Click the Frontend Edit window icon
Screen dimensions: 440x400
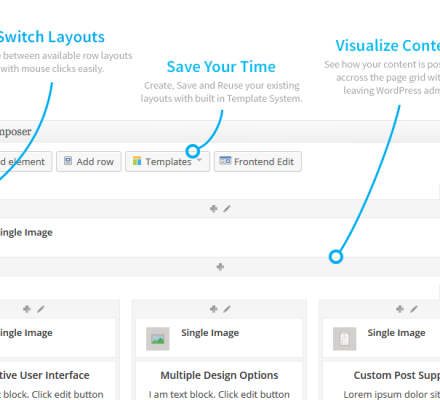tap(225, 161)
